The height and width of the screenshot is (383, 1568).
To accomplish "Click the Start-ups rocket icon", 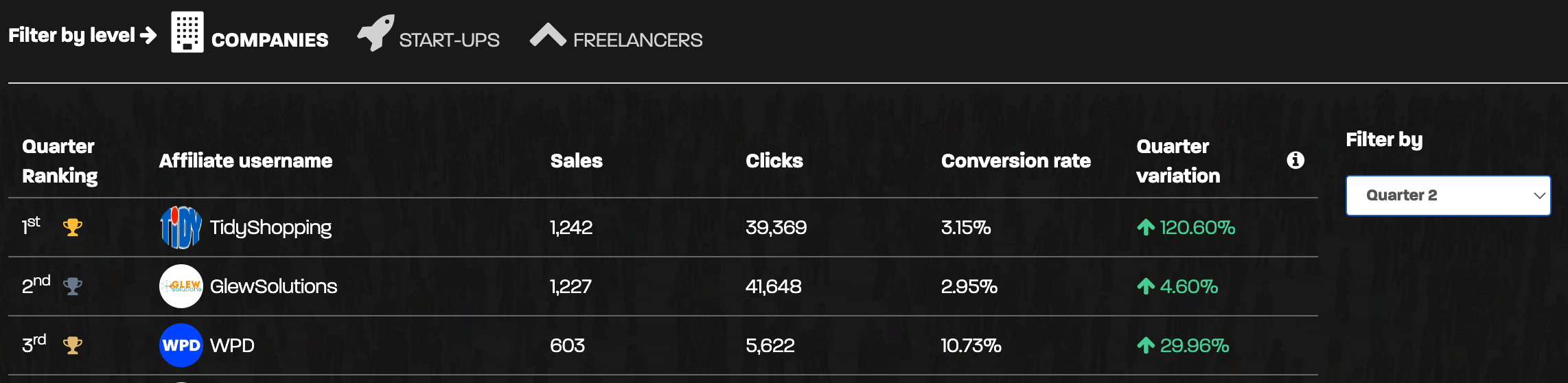I will coord(376,32).
